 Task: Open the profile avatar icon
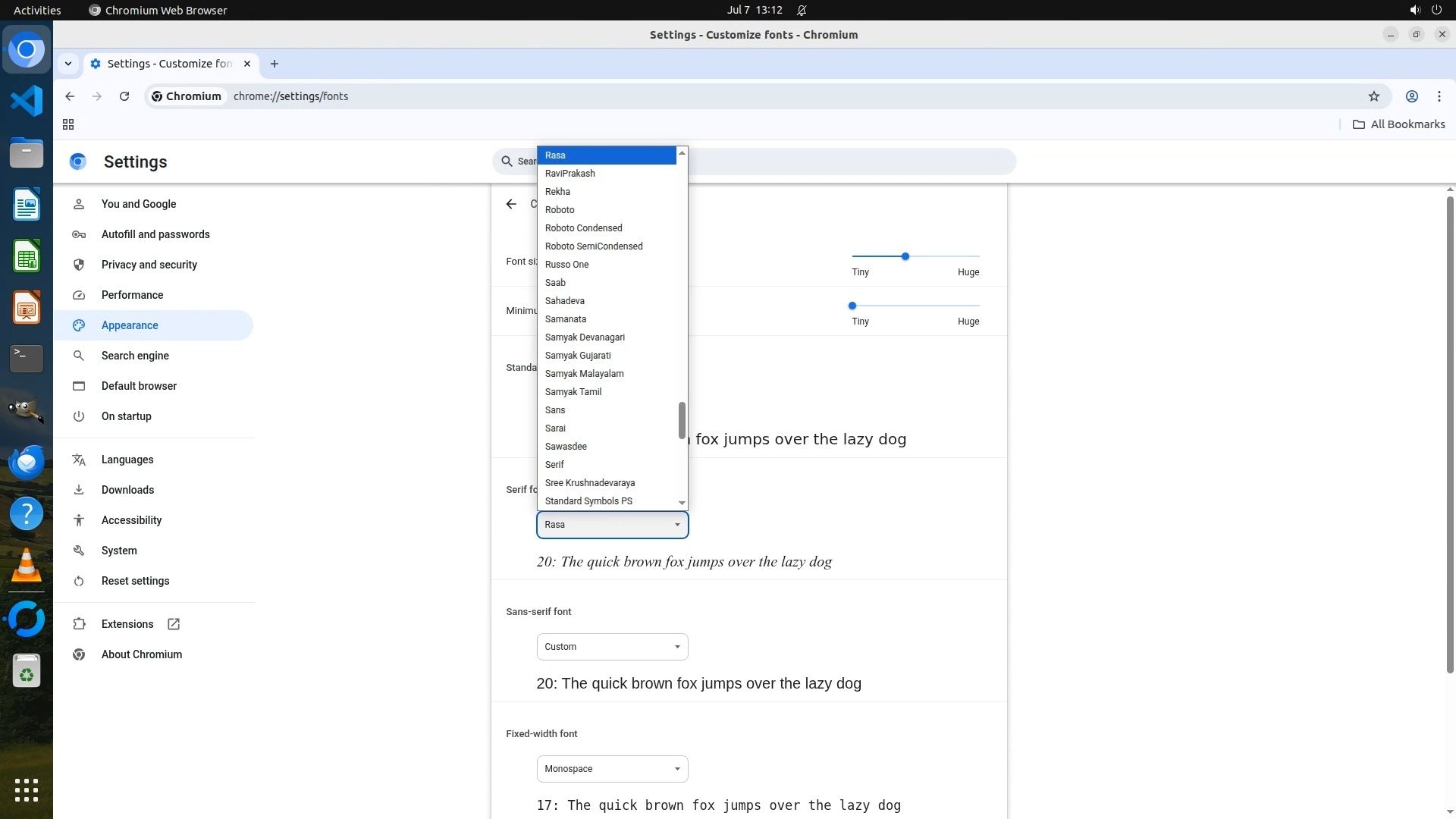point(1411,96)
